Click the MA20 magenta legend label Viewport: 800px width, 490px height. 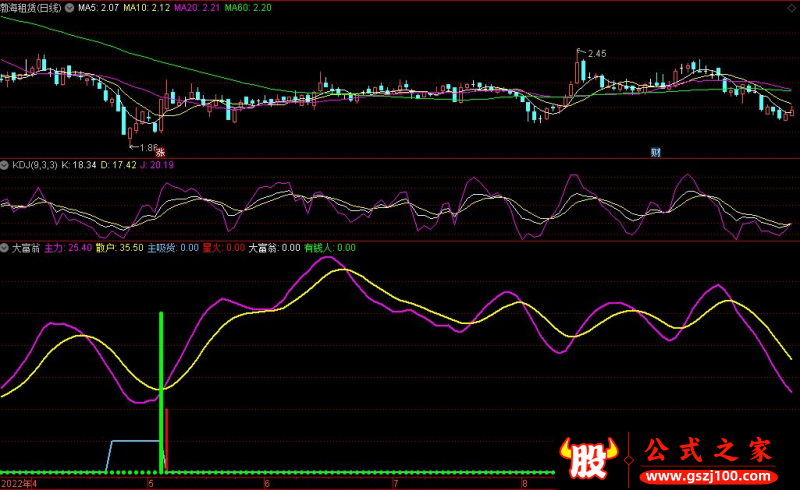196,7
